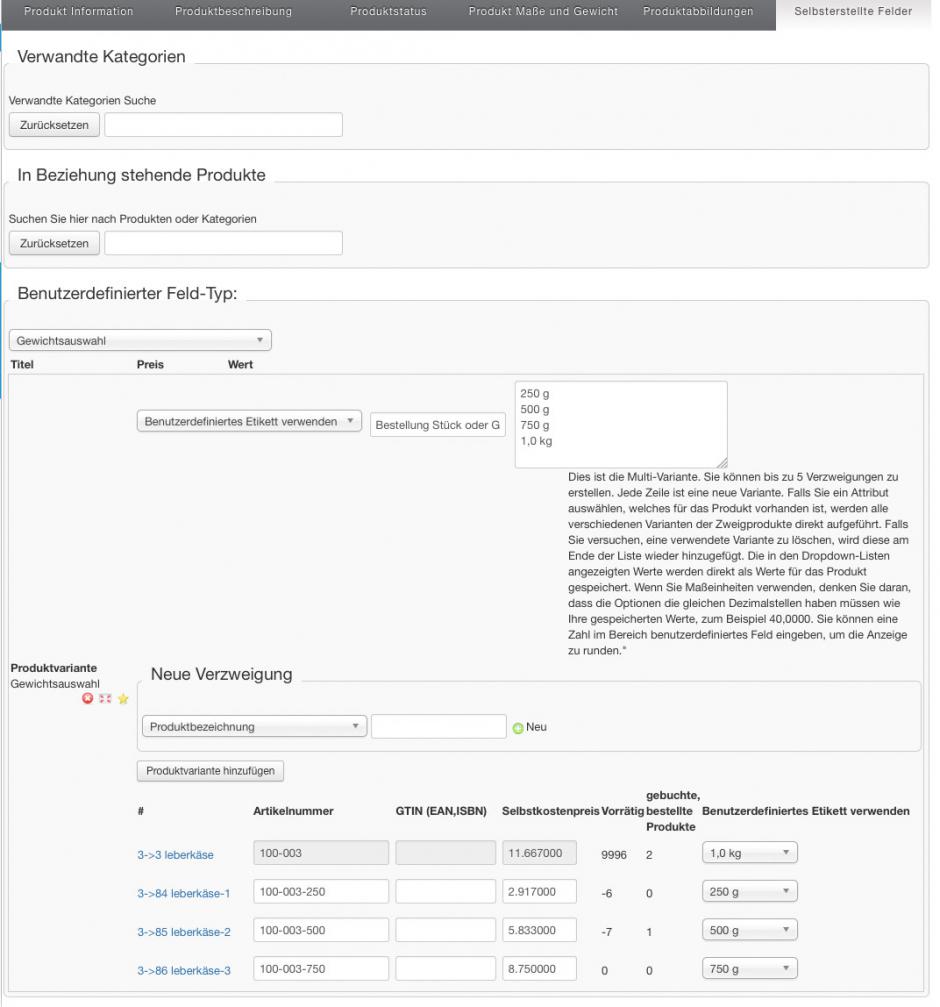The image size is (940, 1007).
Task: Go to Produkt Maße und Gewicht tab
Action: (x=543, y=12)
